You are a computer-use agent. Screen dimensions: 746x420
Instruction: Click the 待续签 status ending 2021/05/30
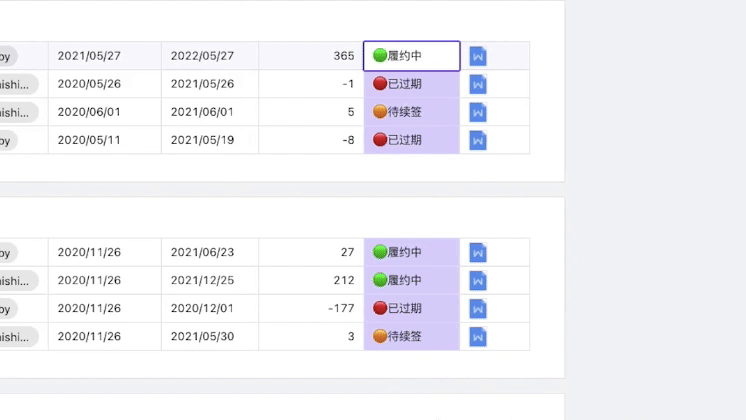(411, 336)
